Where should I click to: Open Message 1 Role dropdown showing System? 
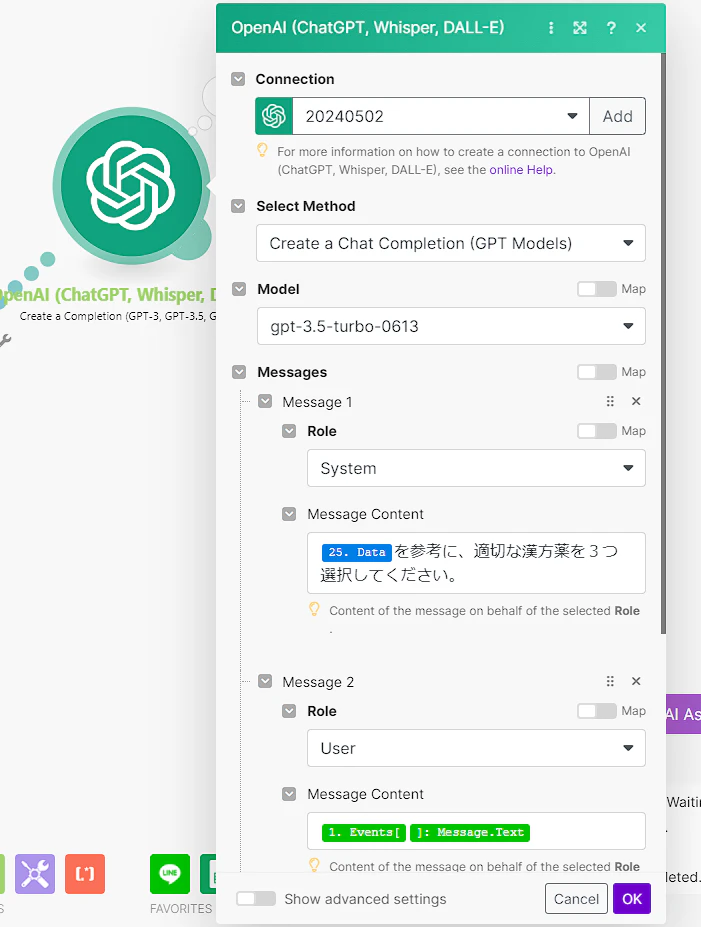coord(476,468)
